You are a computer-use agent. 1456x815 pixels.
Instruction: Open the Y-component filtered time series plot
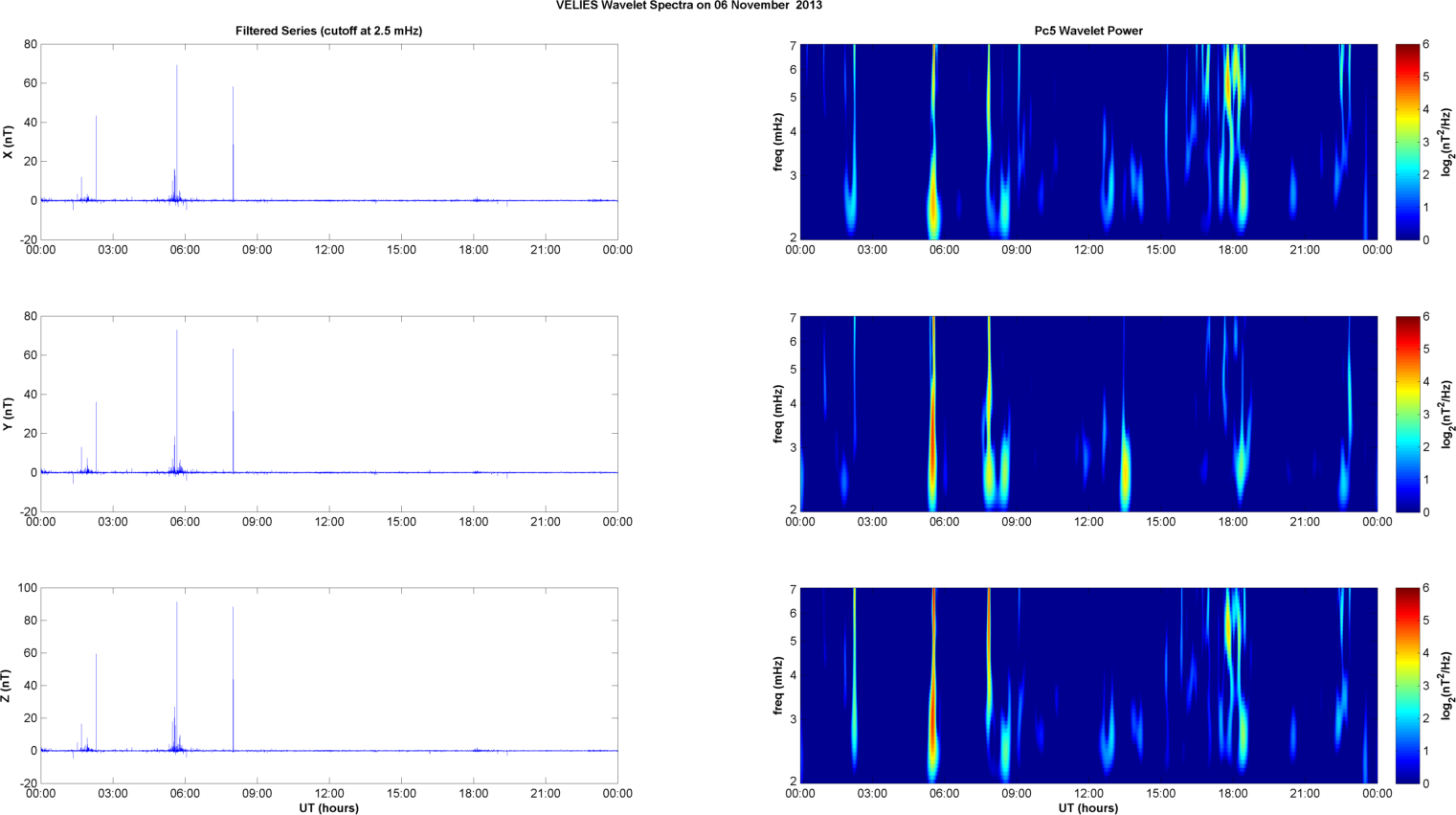tap(328, 414)
